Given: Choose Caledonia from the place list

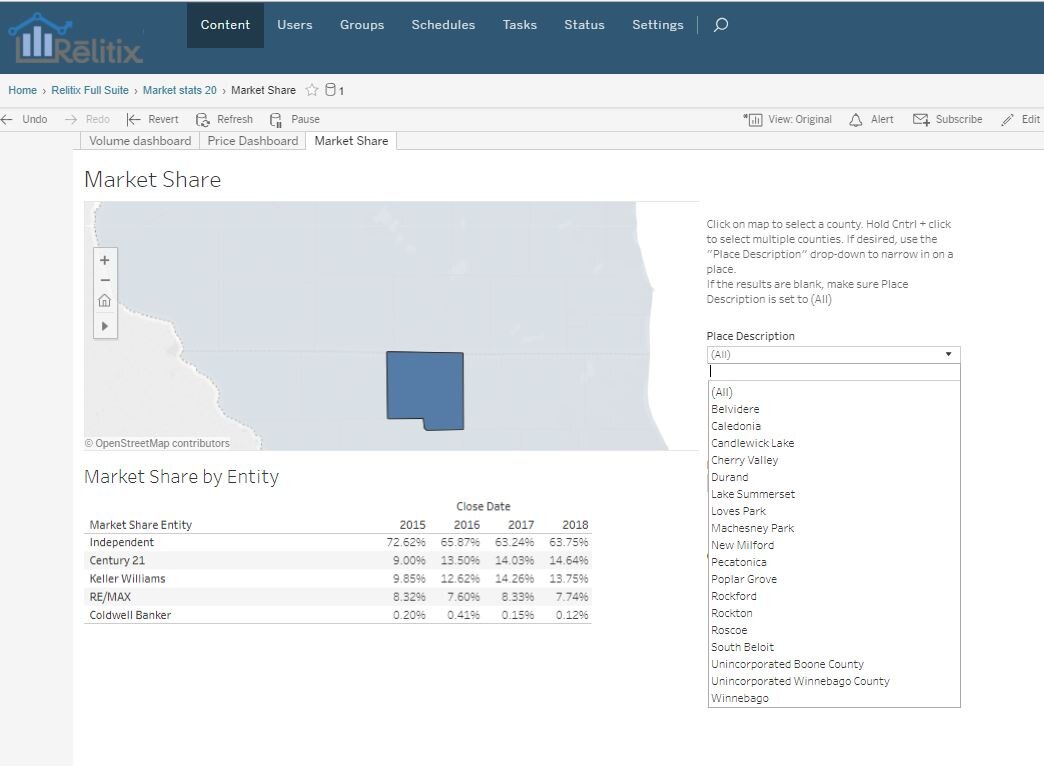Looking at the screenshot, I should click(x=736, y=426).
